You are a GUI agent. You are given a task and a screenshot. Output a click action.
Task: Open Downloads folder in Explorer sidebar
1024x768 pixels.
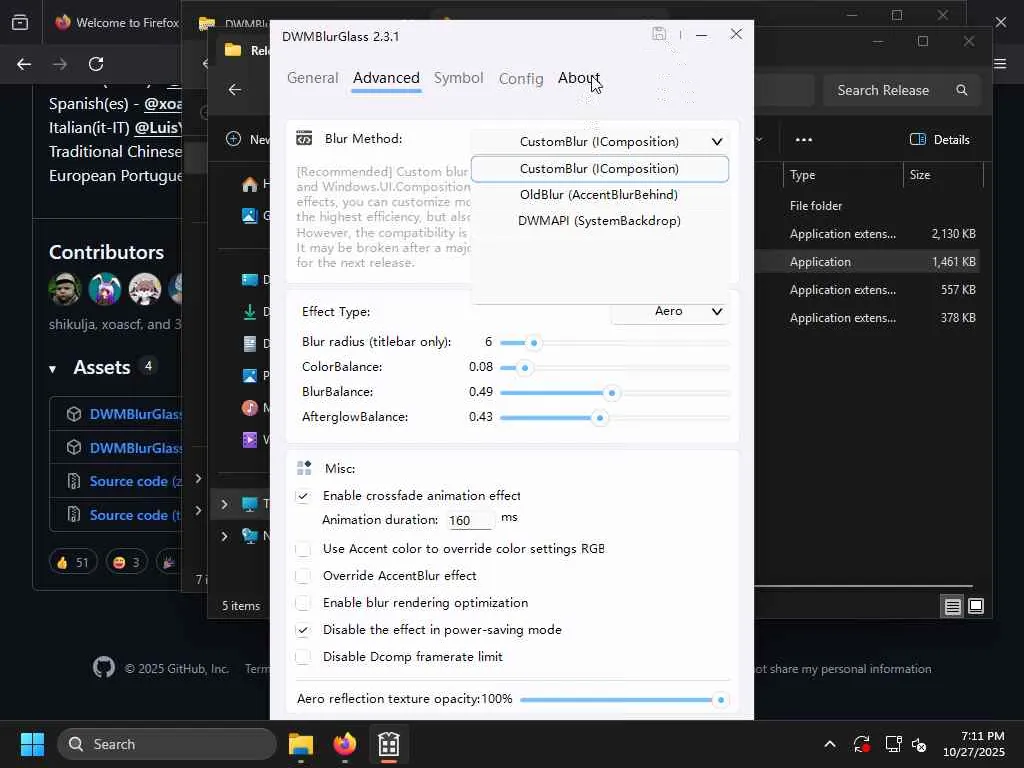249,312
